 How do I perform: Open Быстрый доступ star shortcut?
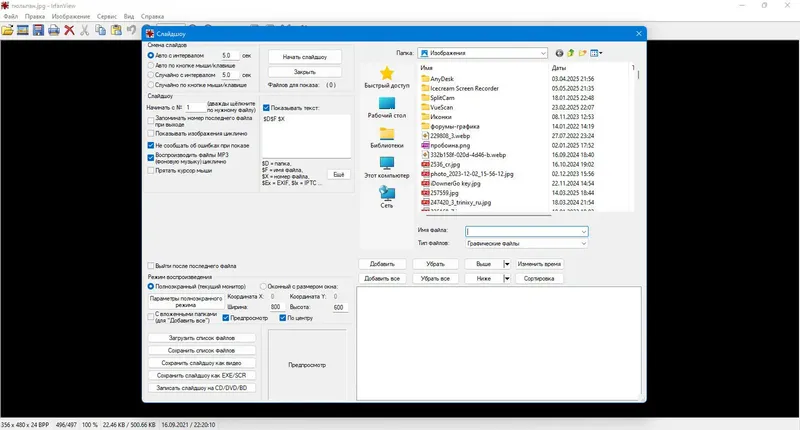pyautogui.click(x=387, y=78)
